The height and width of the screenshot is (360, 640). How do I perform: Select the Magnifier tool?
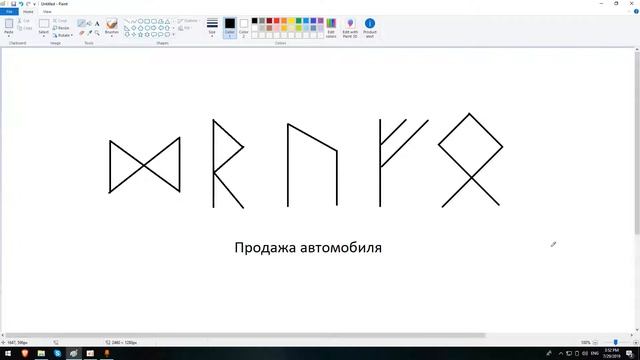coord(97,33)
